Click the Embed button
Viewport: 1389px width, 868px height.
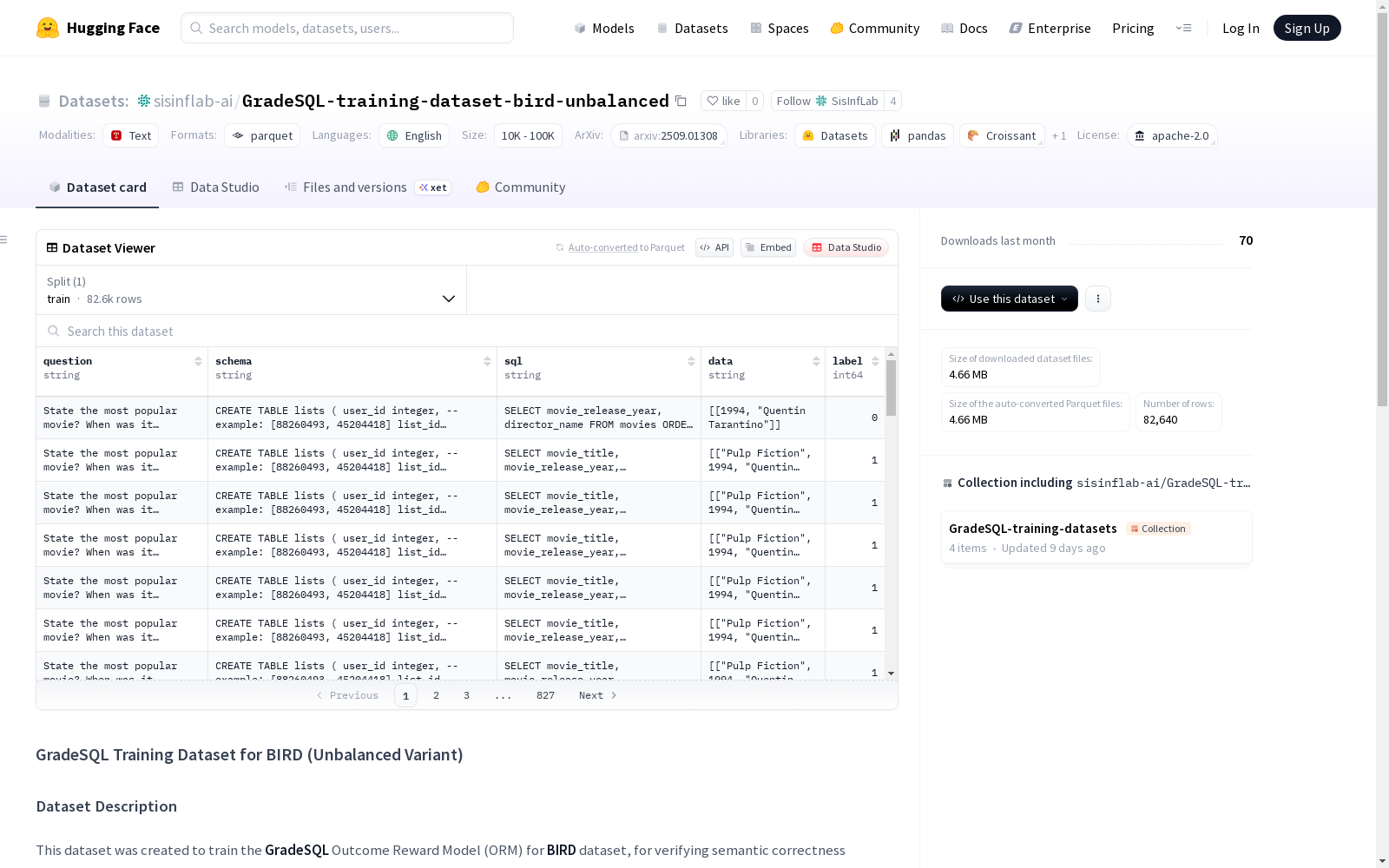click(768, 247)
